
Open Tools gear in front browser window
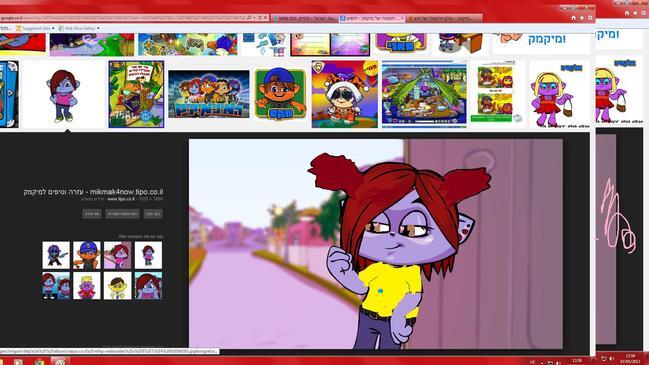coord(590,18)
